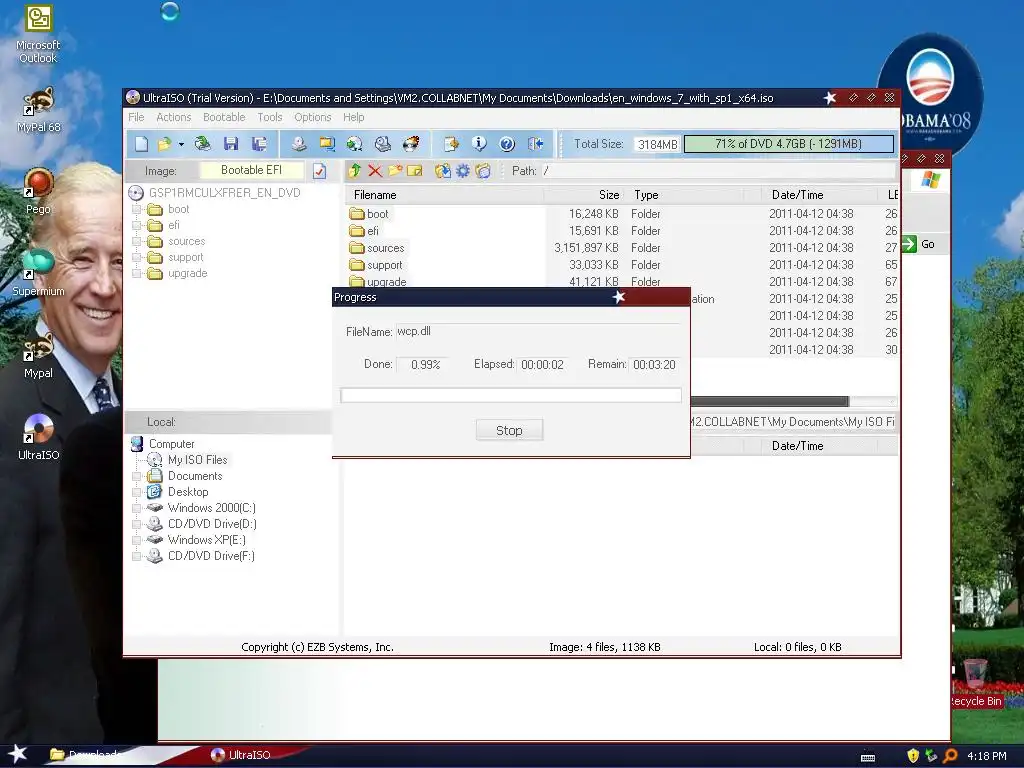The image size is (1024, 768).
Task: Select the GSP1RMCULXFRER_EN_DVD root node
Action: click(224, 193)
